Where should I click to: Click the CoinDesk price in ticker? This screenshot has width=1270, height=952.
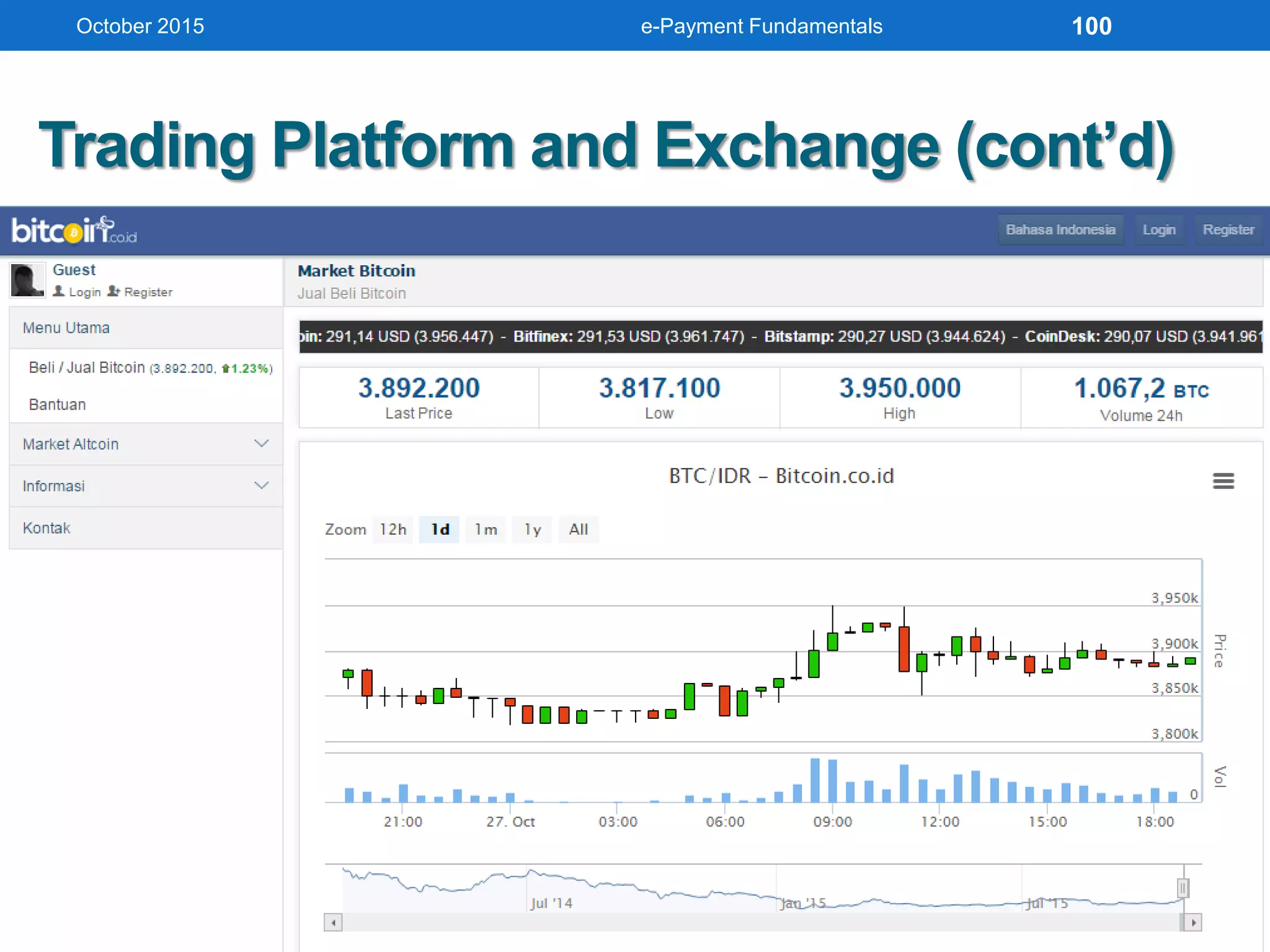(1143, 337)
